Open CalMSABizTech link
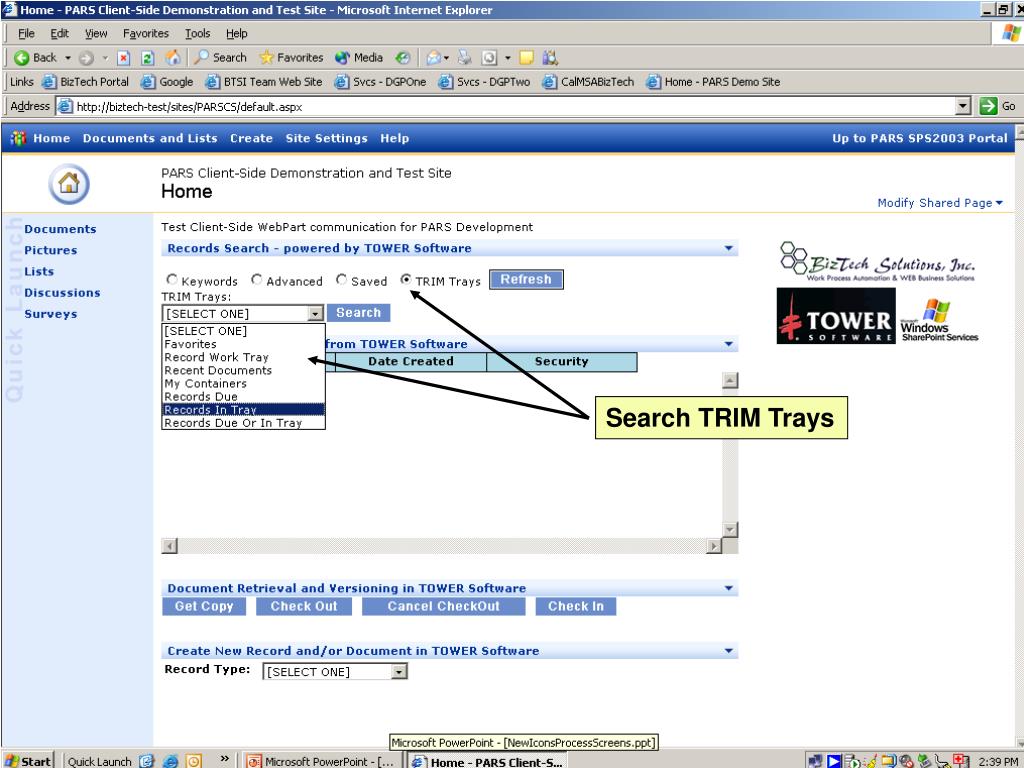The width and height of the screenshot is (1024, 768). pos(588,82)
